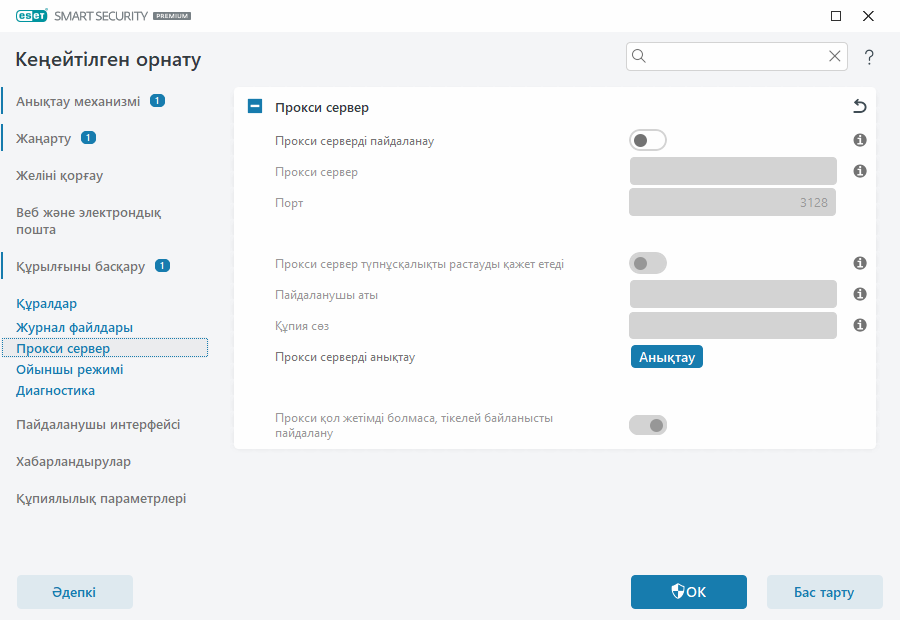Click the info icon next to Пайдаланушы аты

pos(859,294)
